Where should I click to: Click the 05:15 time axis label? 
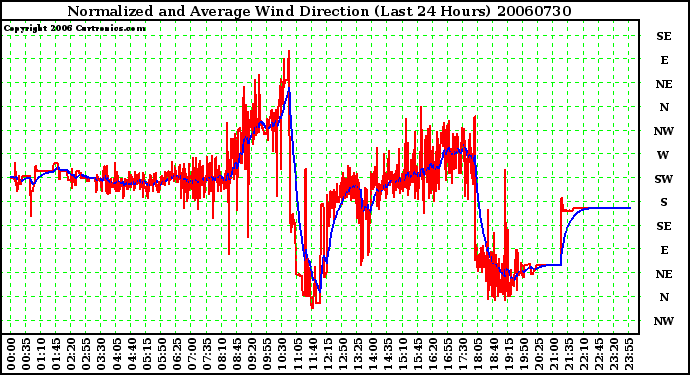coord(147,354)
